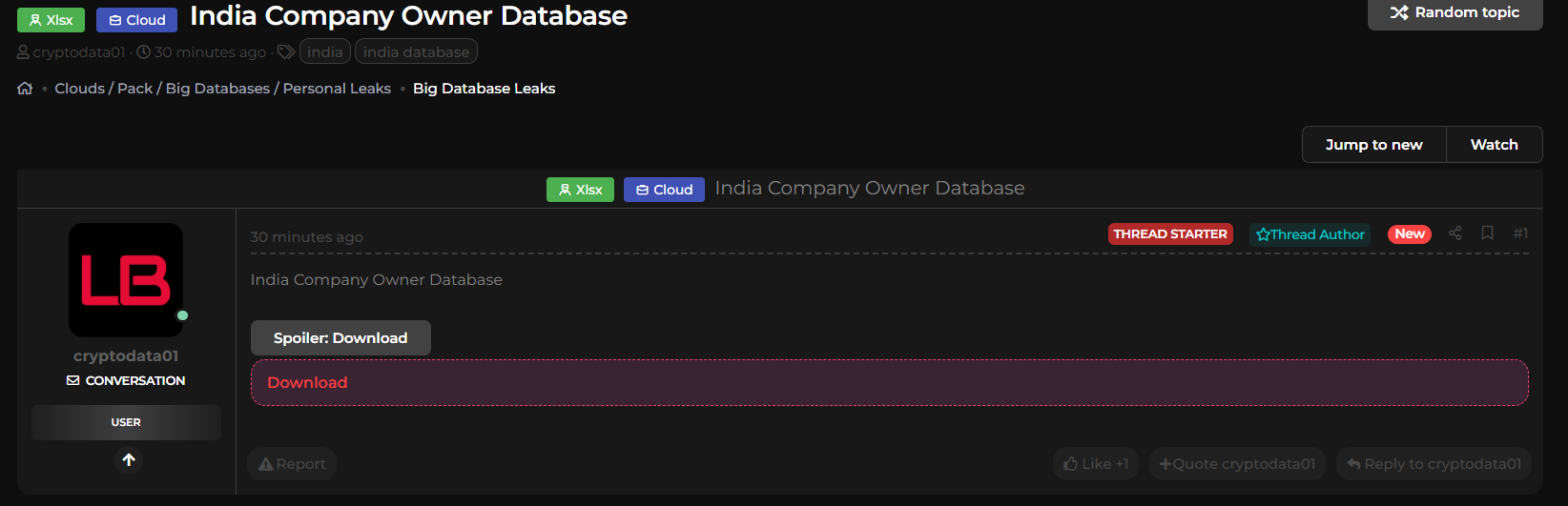Expand the Spoiler: Download section
Viewport: 1568px width, 506px height.
click(x=340, y=338)
